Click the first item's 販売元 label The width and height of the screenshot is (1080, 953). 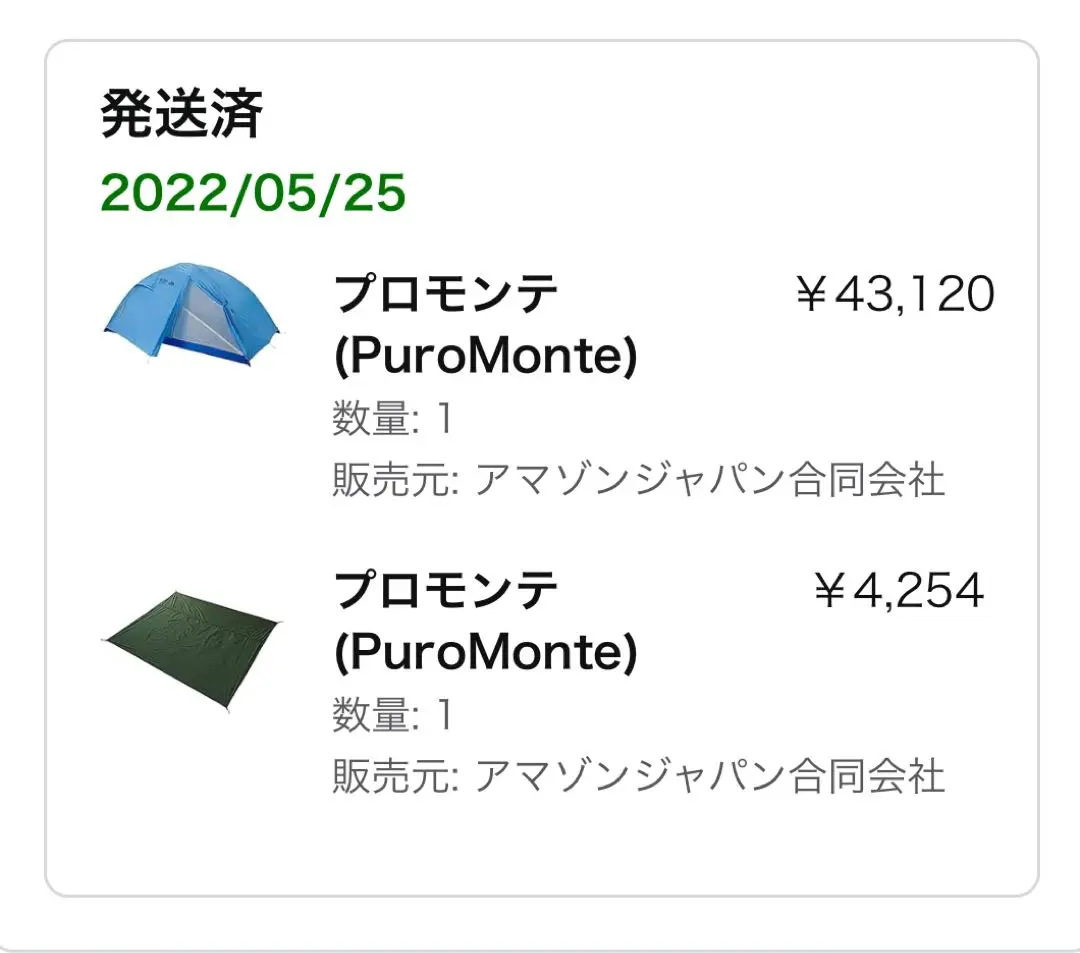tap(395, 479)
